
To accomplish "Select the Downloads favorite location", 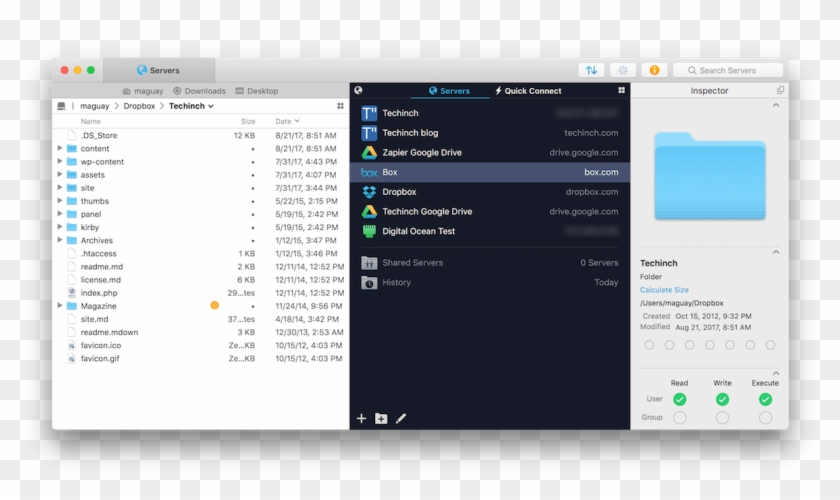I will (x=199, y=91).
